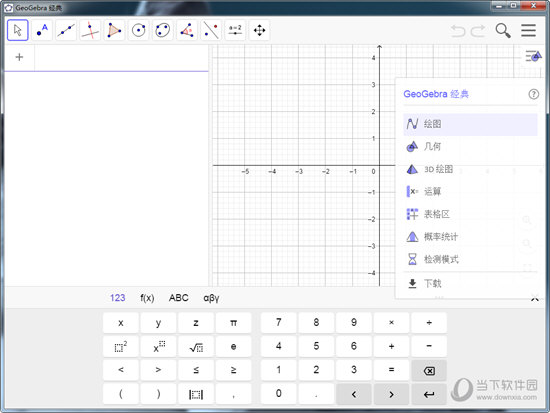Viewport: 550px width, 413px height.
Task: Tap the absolute value key
Action: 196,394
